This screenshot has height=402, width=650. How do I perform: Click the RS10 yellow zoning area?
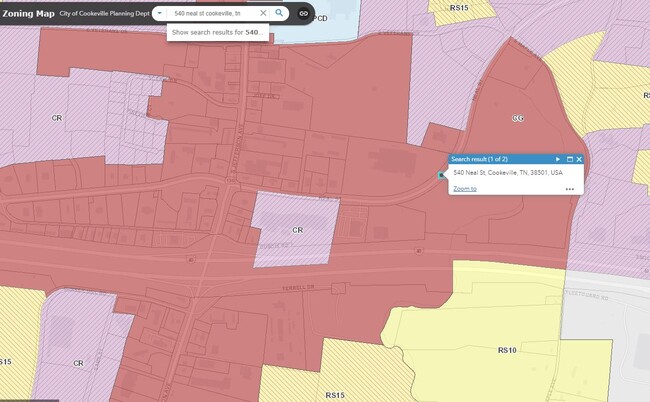pyautogui.click(x=478, y=351)
